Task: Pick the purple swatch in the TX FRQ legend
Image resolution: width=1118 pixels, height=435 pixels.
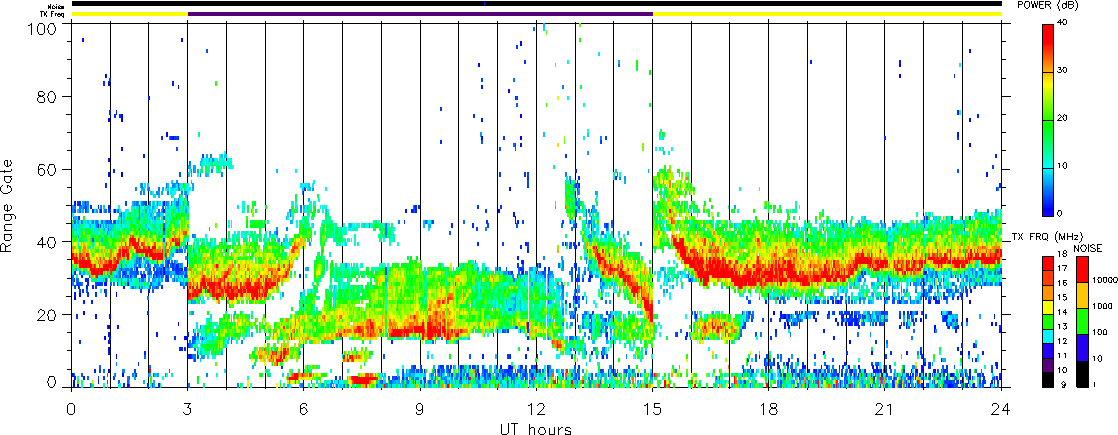Action: (x=1048, y=365)
